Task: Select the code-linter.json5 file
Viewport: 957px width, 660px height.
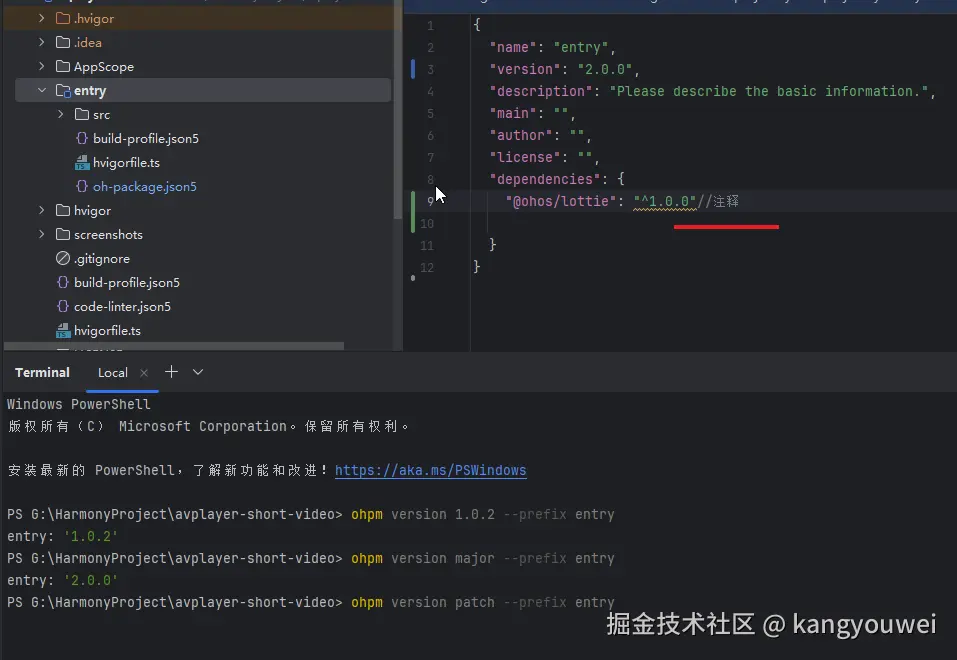Action: pyautogui.click(x=122, y=306)
